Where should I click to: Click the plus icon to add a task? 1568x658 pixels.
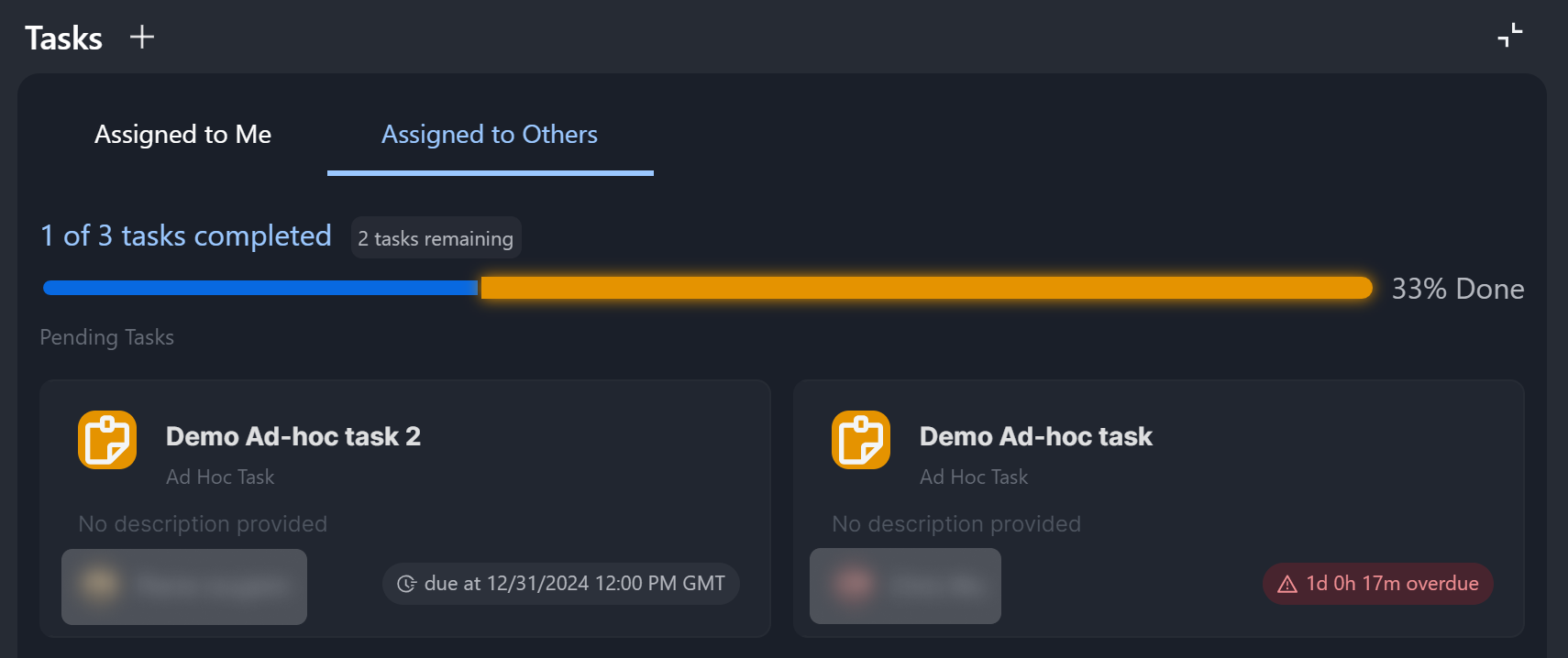[x=142, y=38]
